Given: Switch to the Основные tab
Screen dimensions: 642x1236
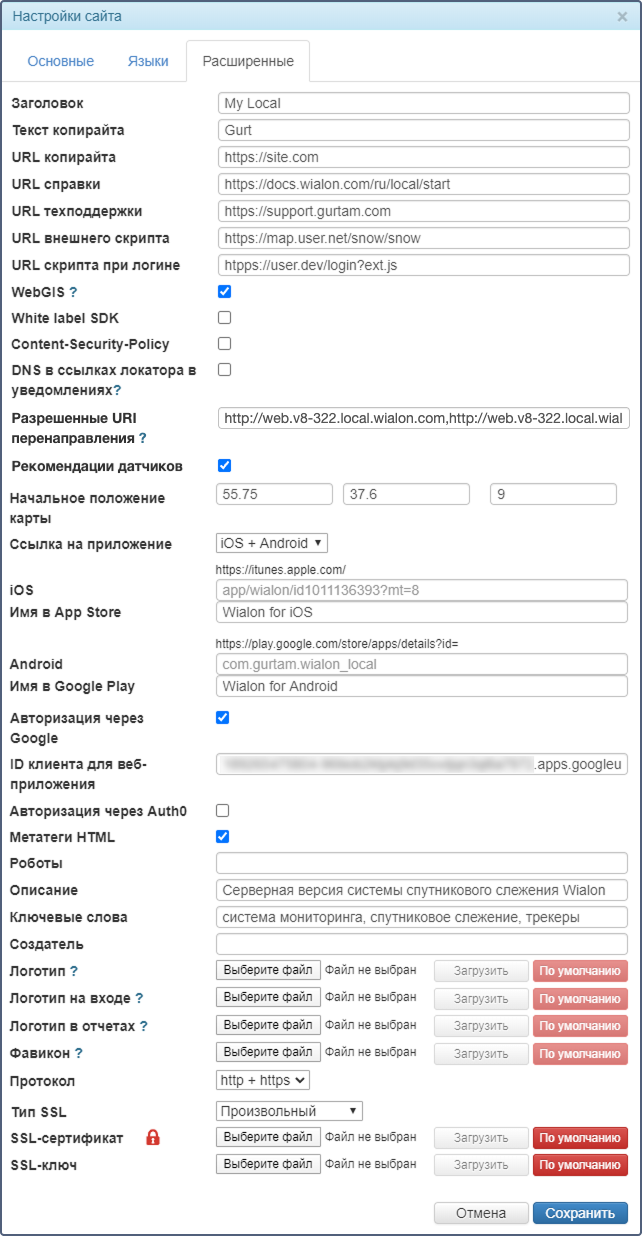Looking at the screenshot, I should coord(61,61).
